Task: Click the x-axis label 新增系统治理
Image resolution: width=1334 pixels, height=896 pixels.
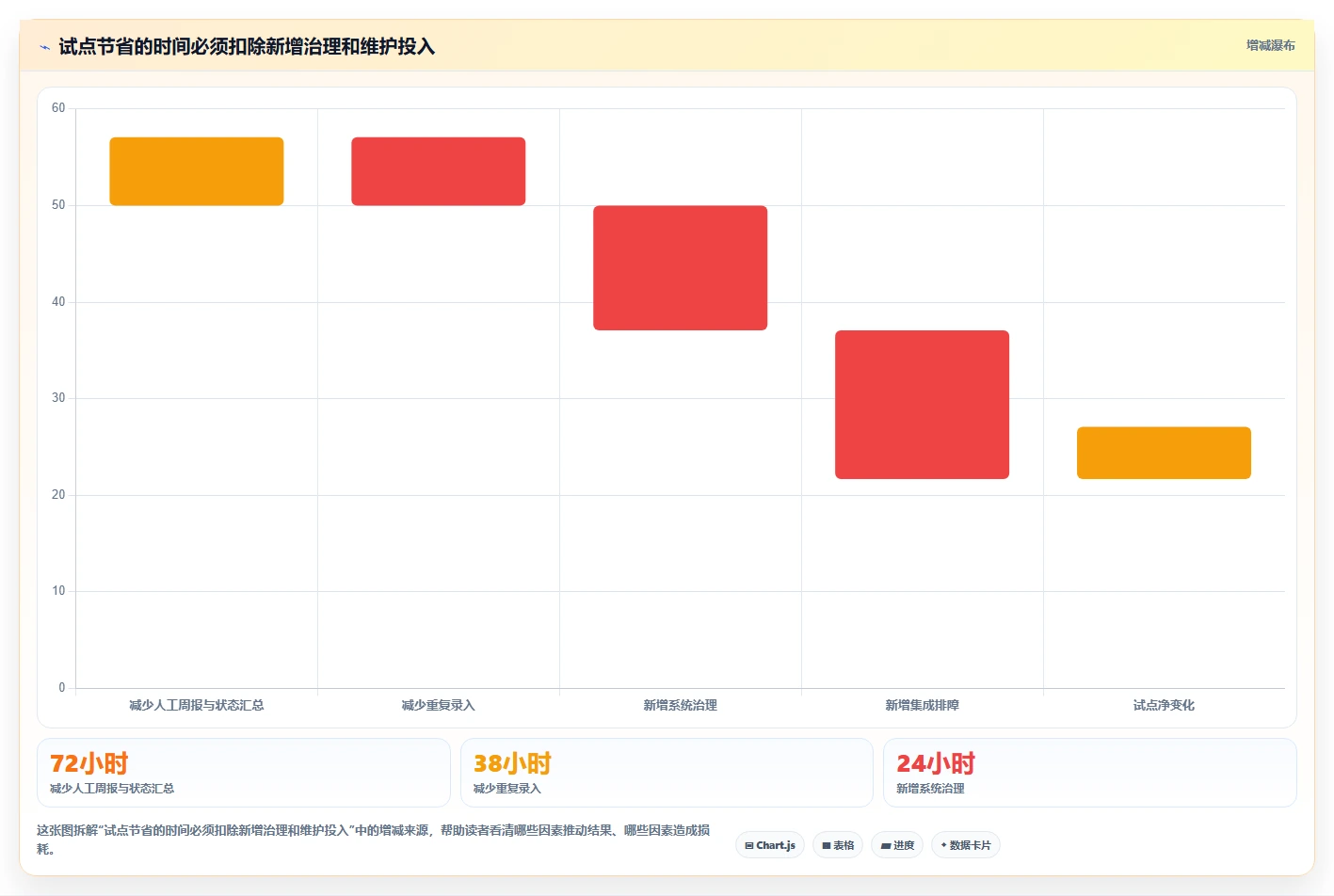Action: click(x=681, y=705)
